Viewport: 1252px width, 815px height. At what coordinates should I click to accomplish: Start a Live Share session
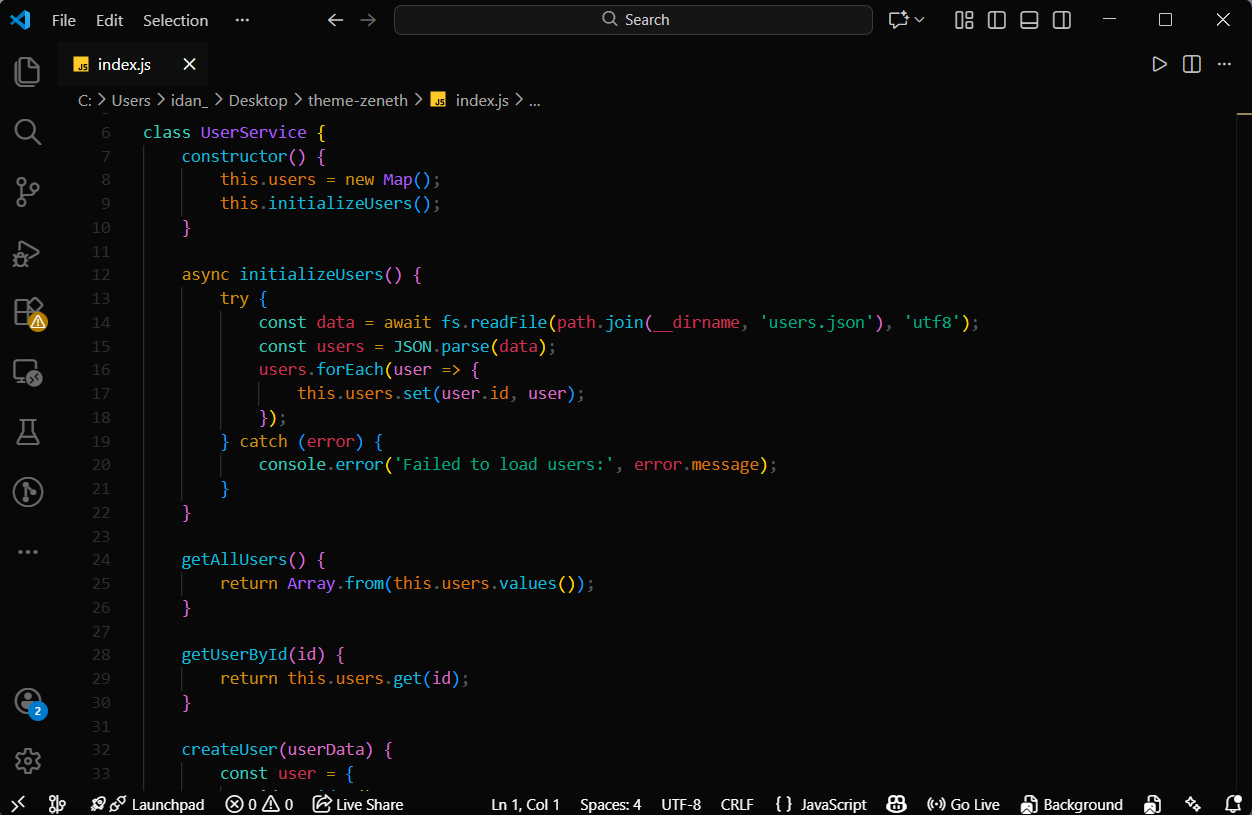[357, 803]
